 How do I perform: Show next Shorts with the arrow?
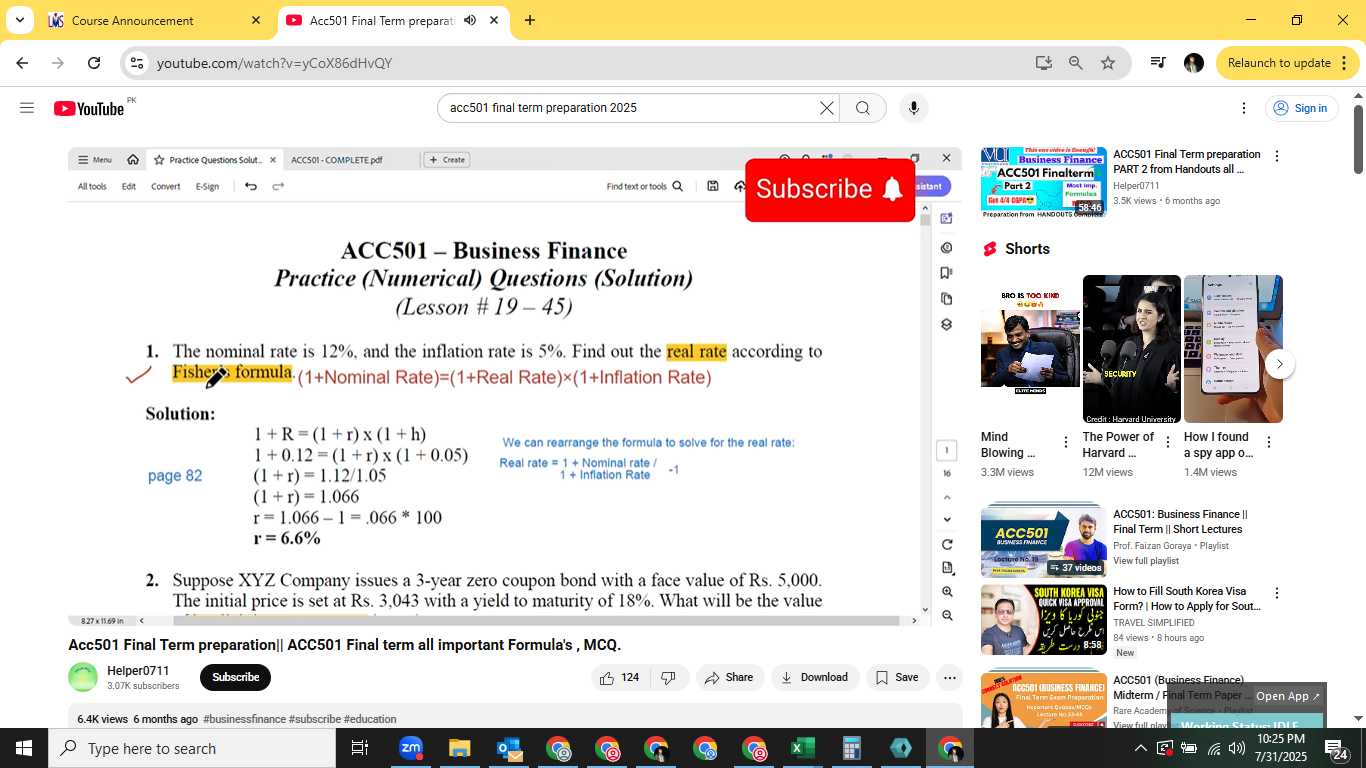click(x=1280, y=364)
